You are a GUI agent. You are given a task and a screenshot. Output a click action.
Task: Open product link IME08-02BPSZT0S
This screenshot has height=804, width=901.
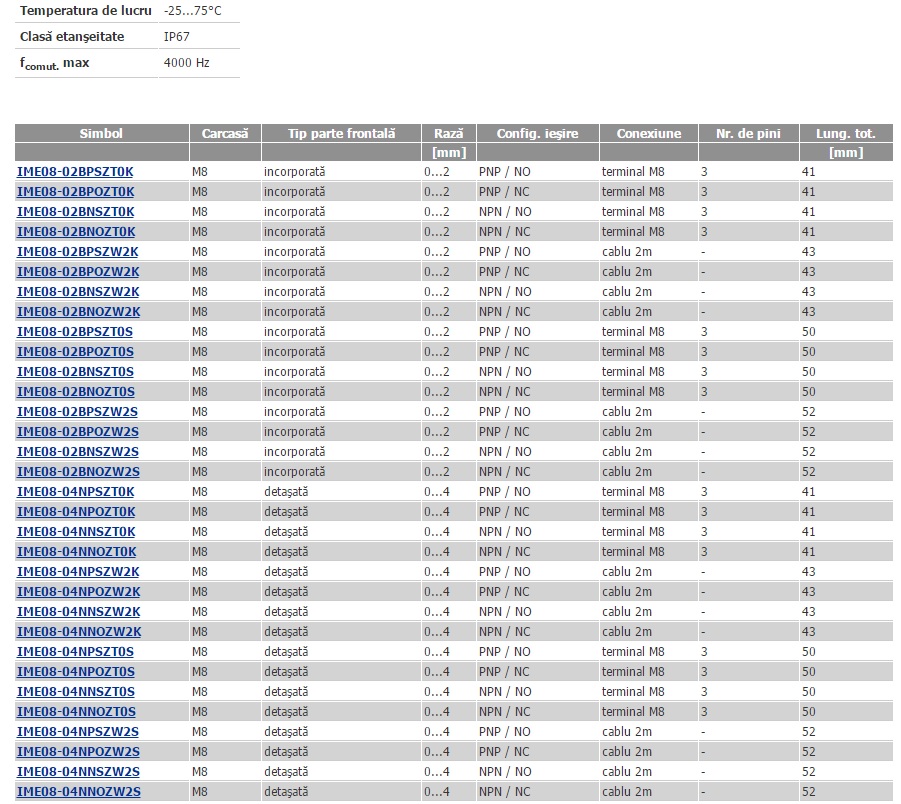click(75, 332)
